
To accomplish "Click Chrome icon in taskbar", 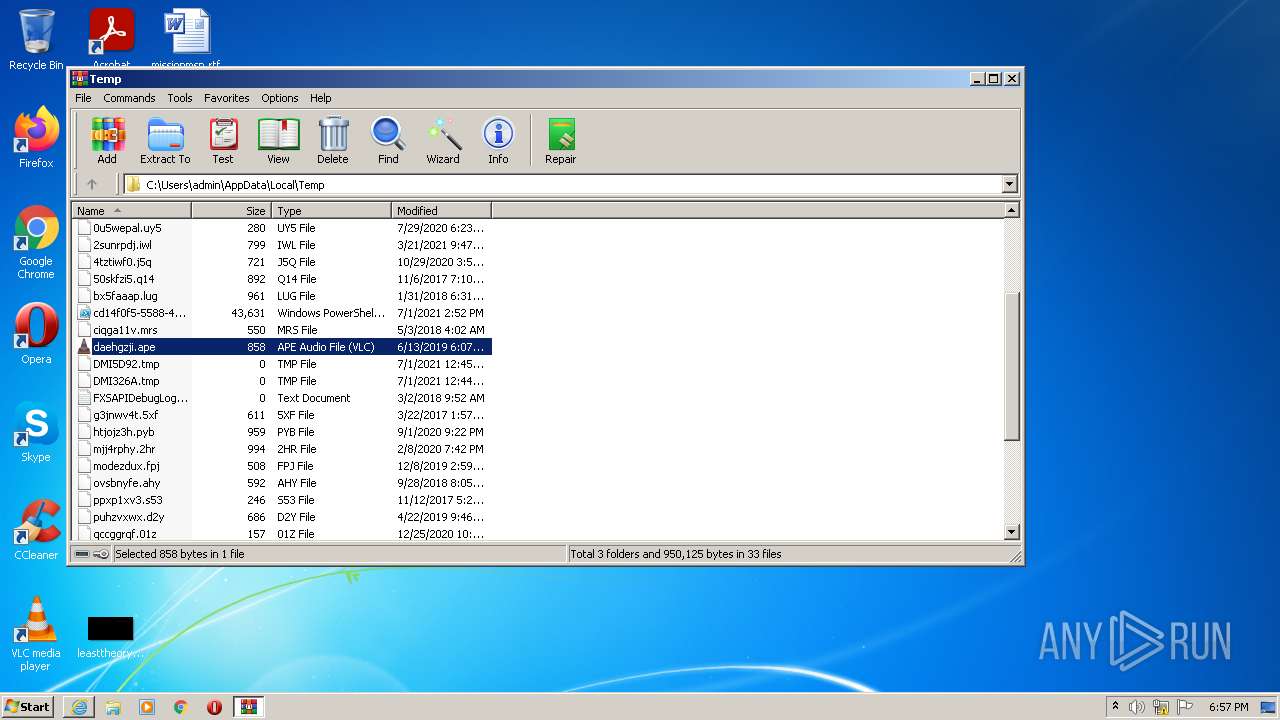I will 181,707.
